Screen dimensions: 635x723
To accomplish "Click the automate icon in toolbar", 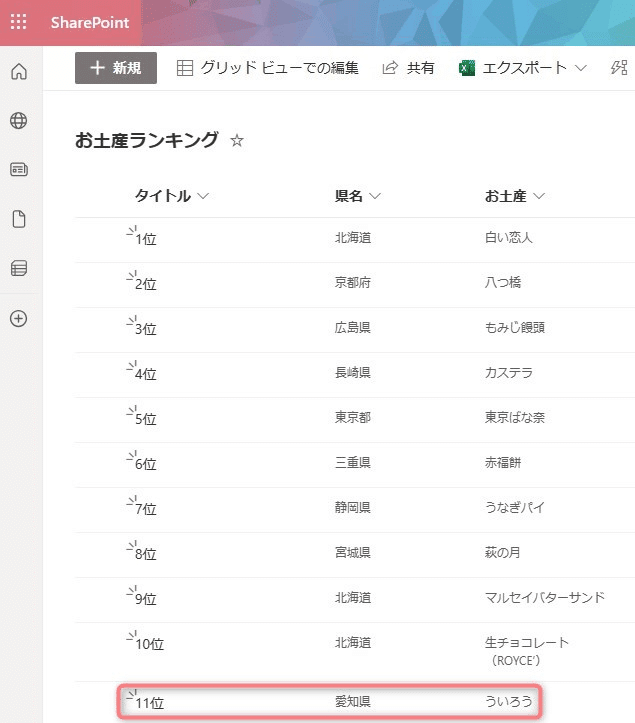I will click(x=619, y=68).
